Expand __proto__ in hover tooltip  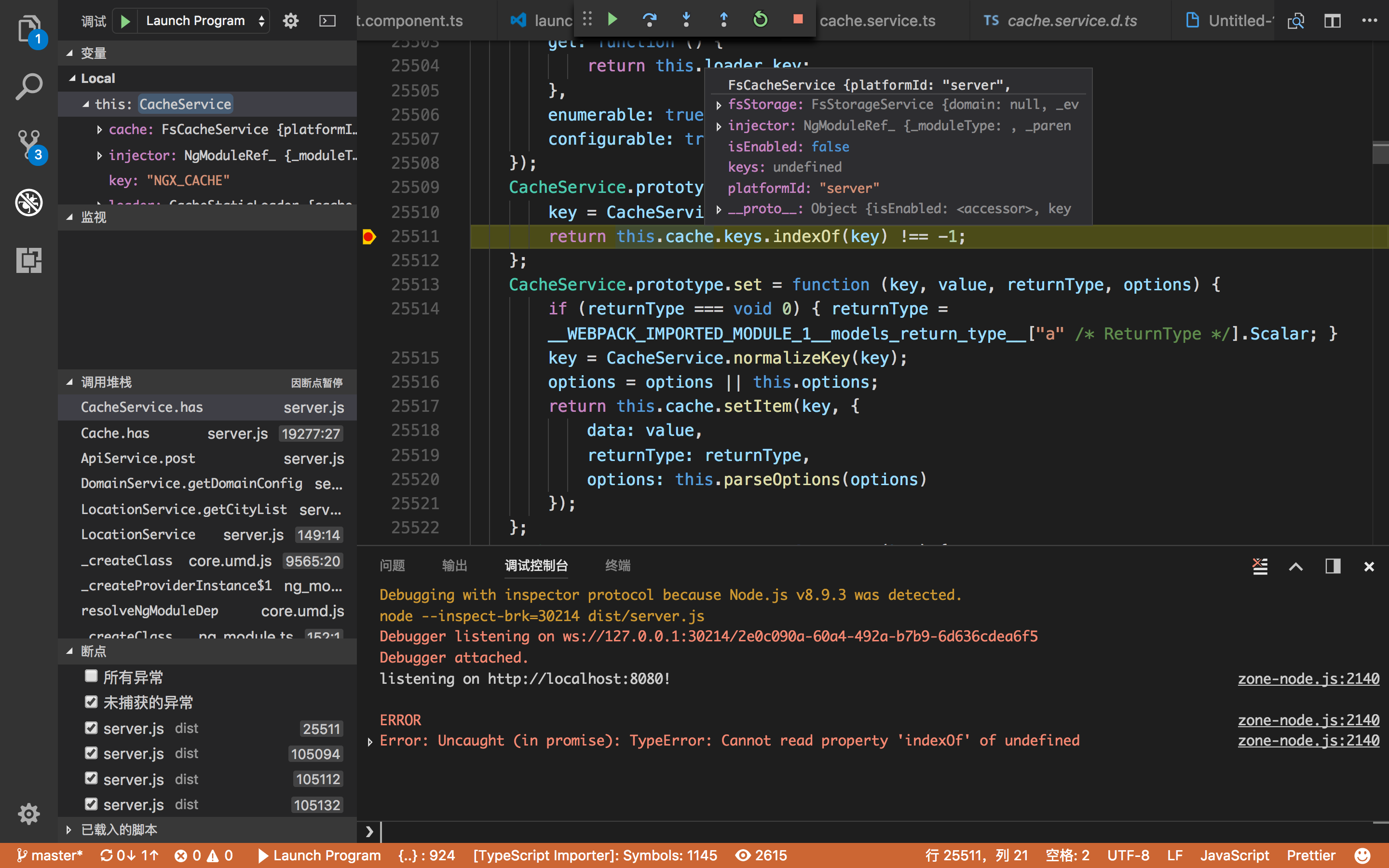point(719,210)
